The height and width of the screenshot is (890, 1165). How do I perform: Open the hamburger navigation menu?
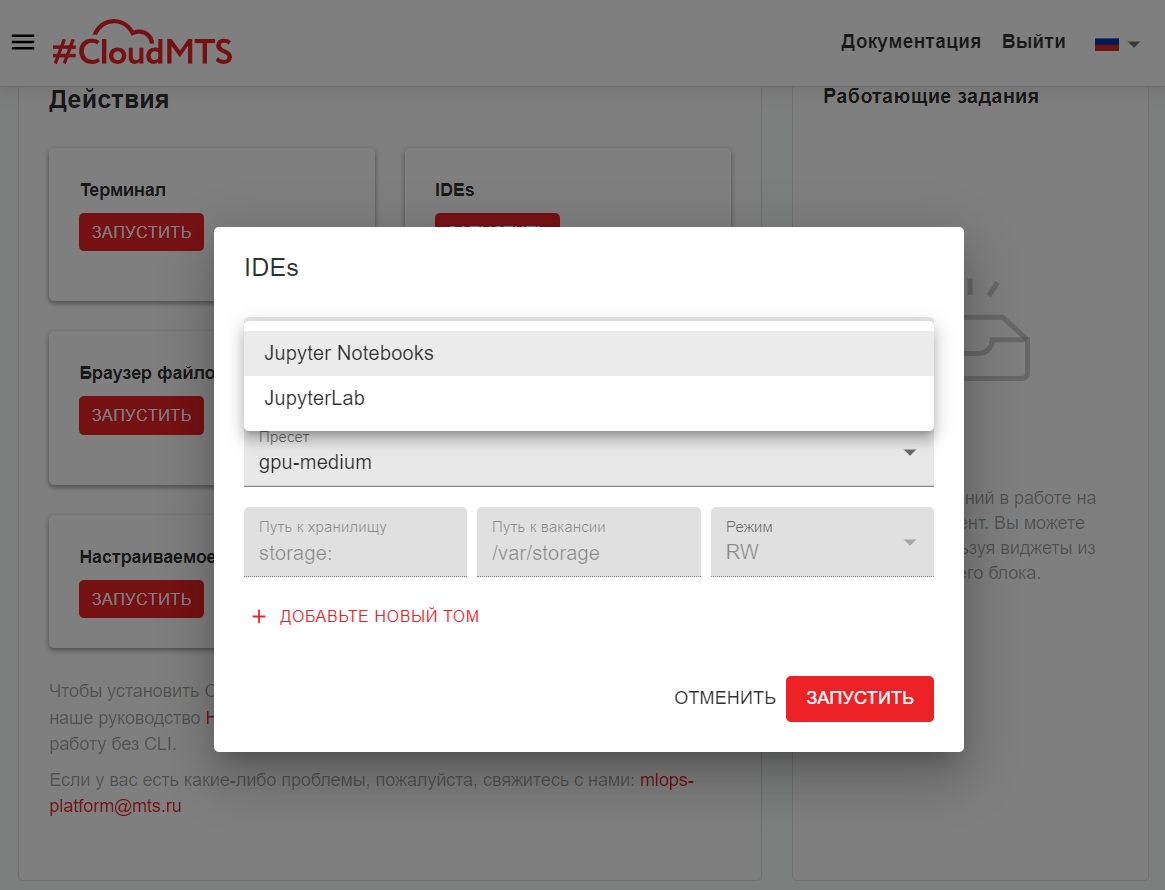click(22, 41)
